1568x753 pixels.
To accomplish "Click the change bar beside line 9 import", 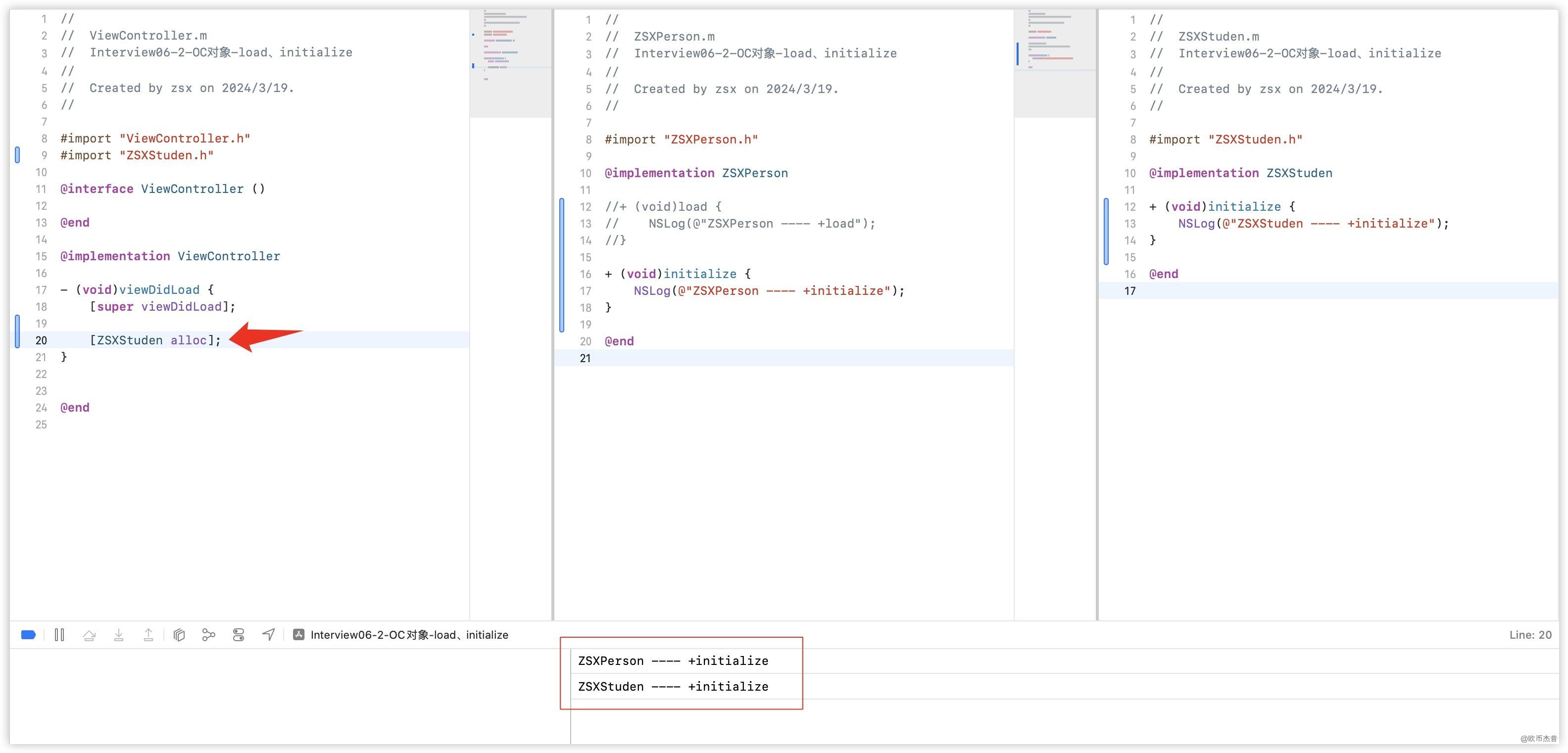I will (x=17, y=155).
